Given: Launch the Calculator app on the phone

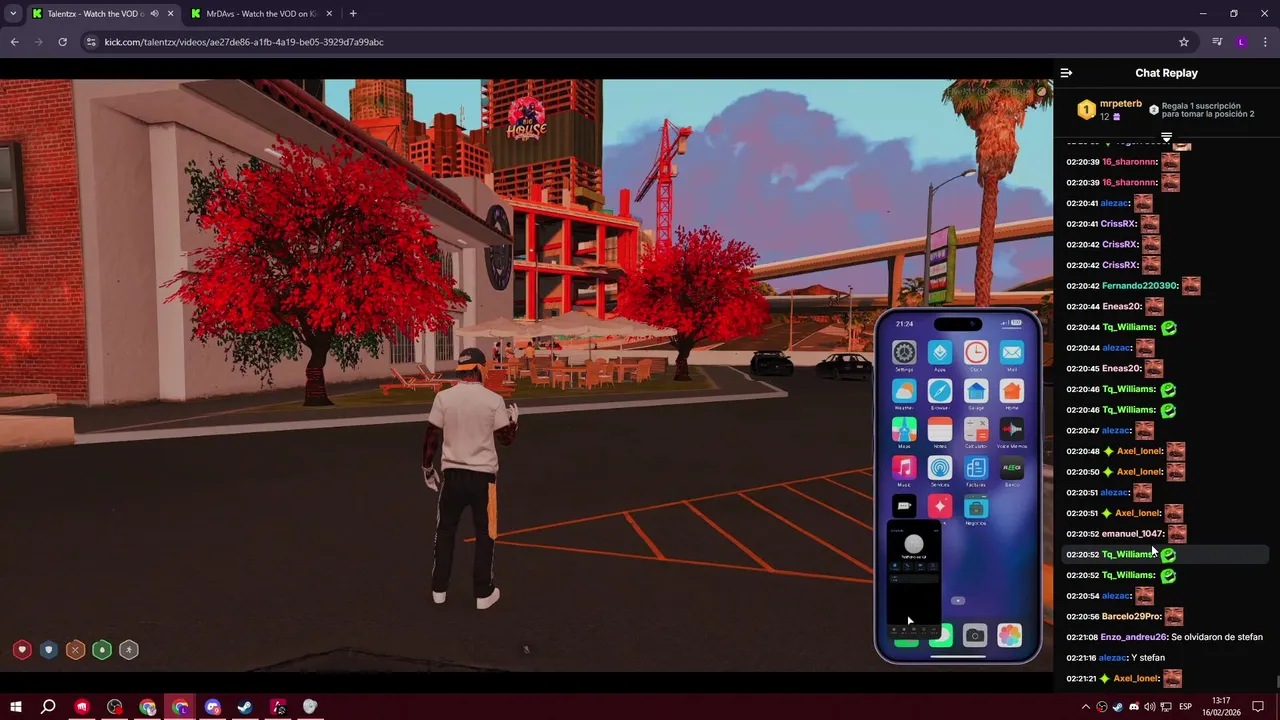Looking at the screenshot, I should [x=976, y=429].
